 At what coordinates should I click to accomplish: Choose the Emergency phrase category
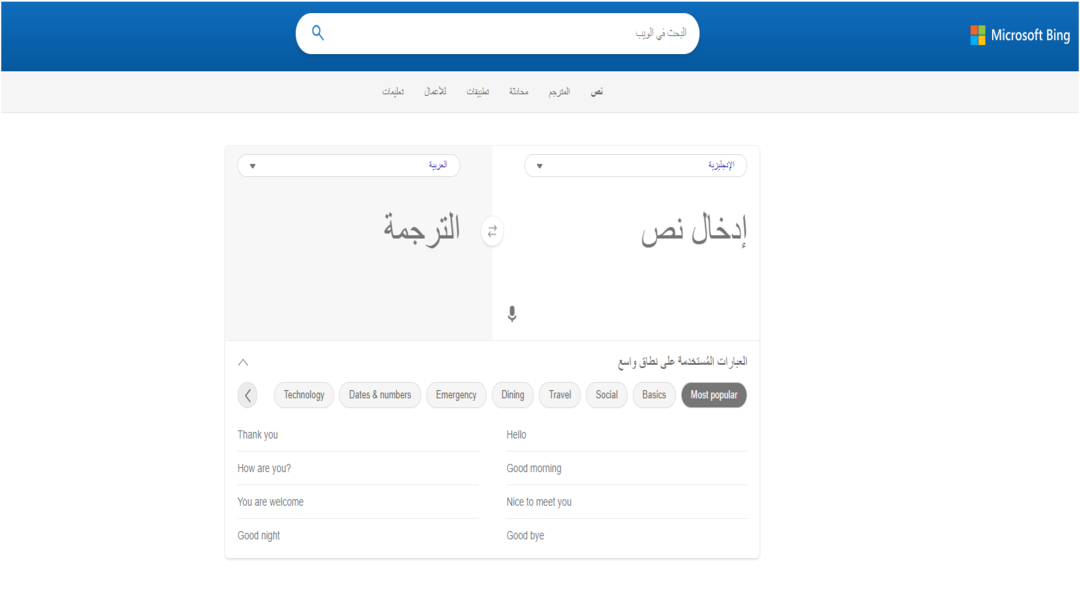pyautogui.click(x=456, y=395)
